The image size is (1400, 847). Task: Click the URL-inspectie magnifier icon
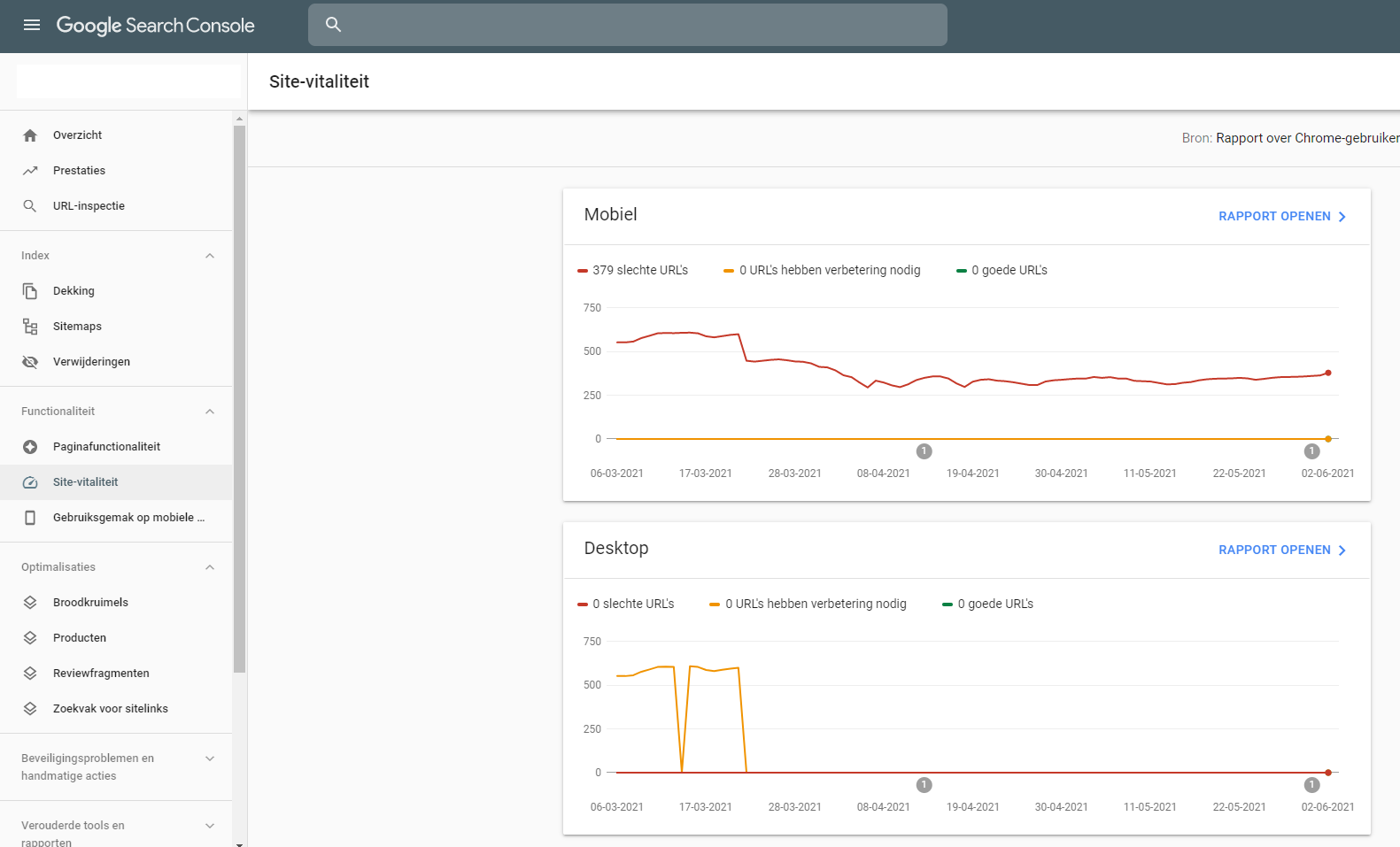tap(30, 206)
